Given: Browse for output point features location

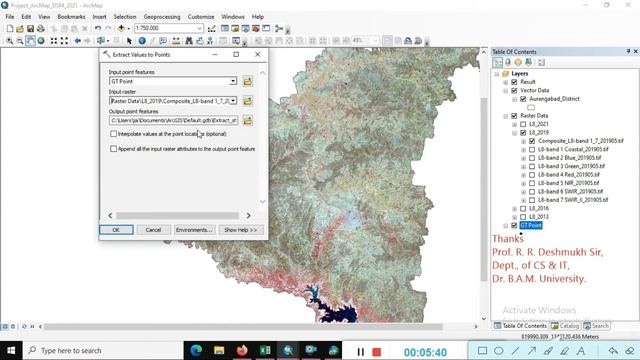Looking at the screenshot, I should tap(247, 121).
